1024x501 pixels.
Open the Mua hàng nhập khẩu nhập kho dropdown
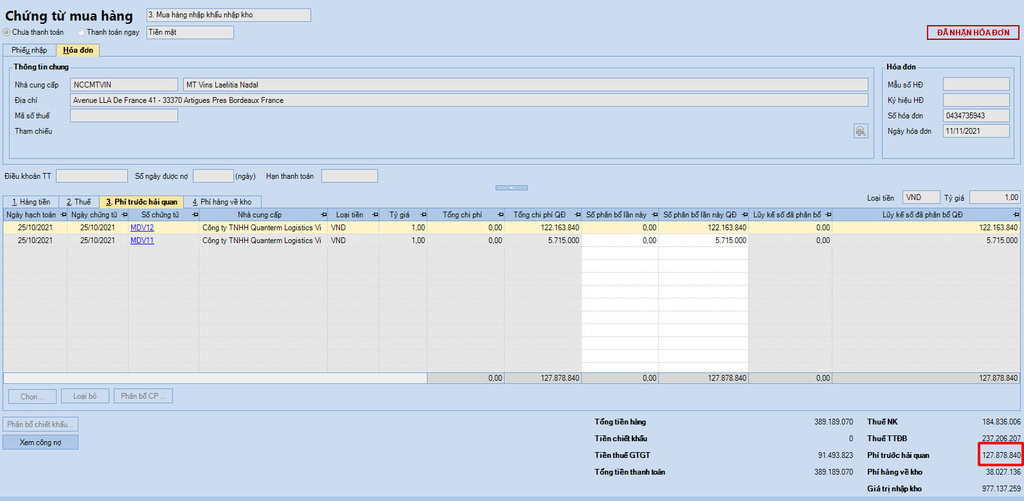click(x=228, y=14)
